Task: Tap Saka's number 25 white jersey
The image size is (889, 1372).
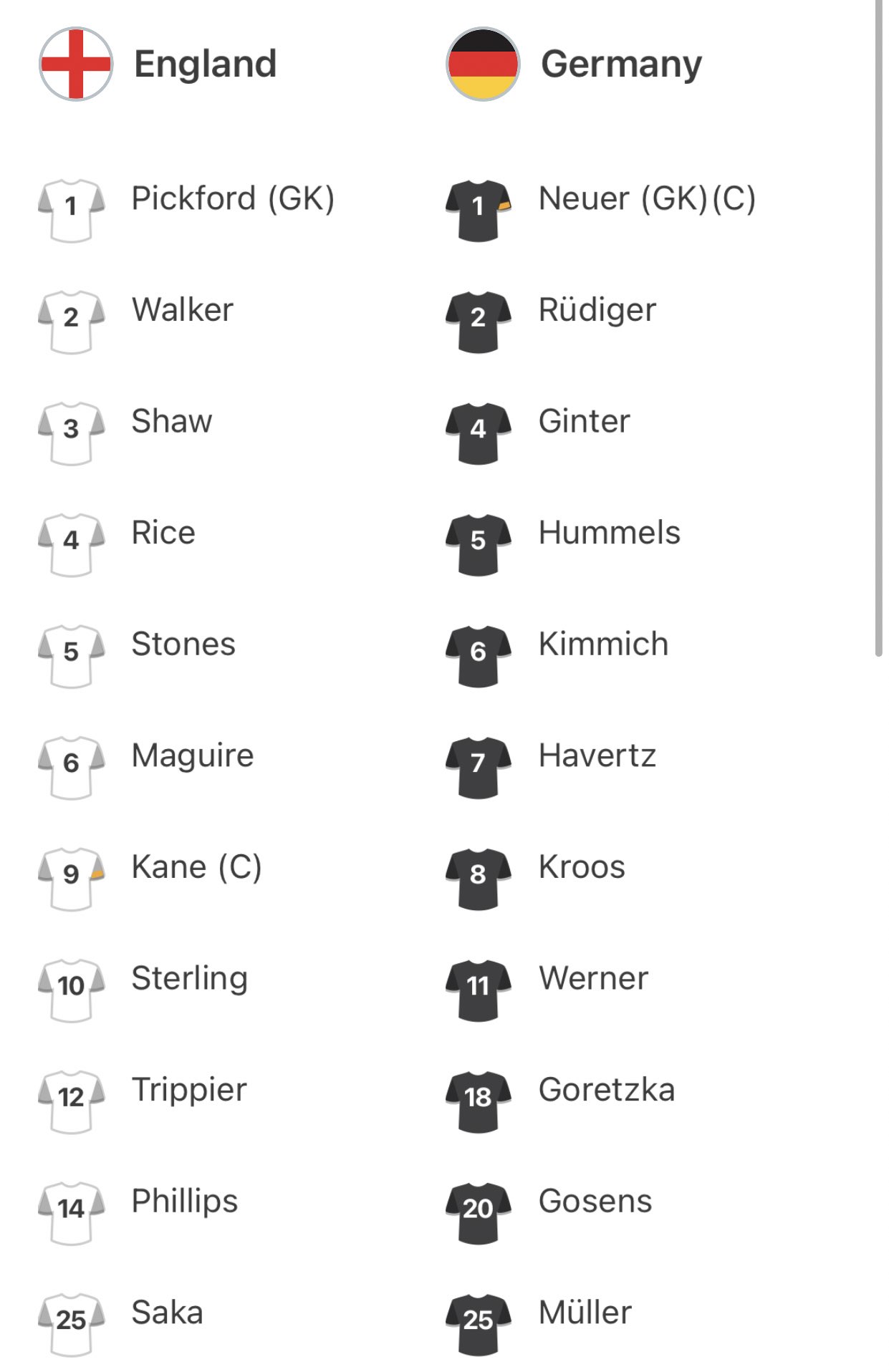Action: pos(71,1324)
